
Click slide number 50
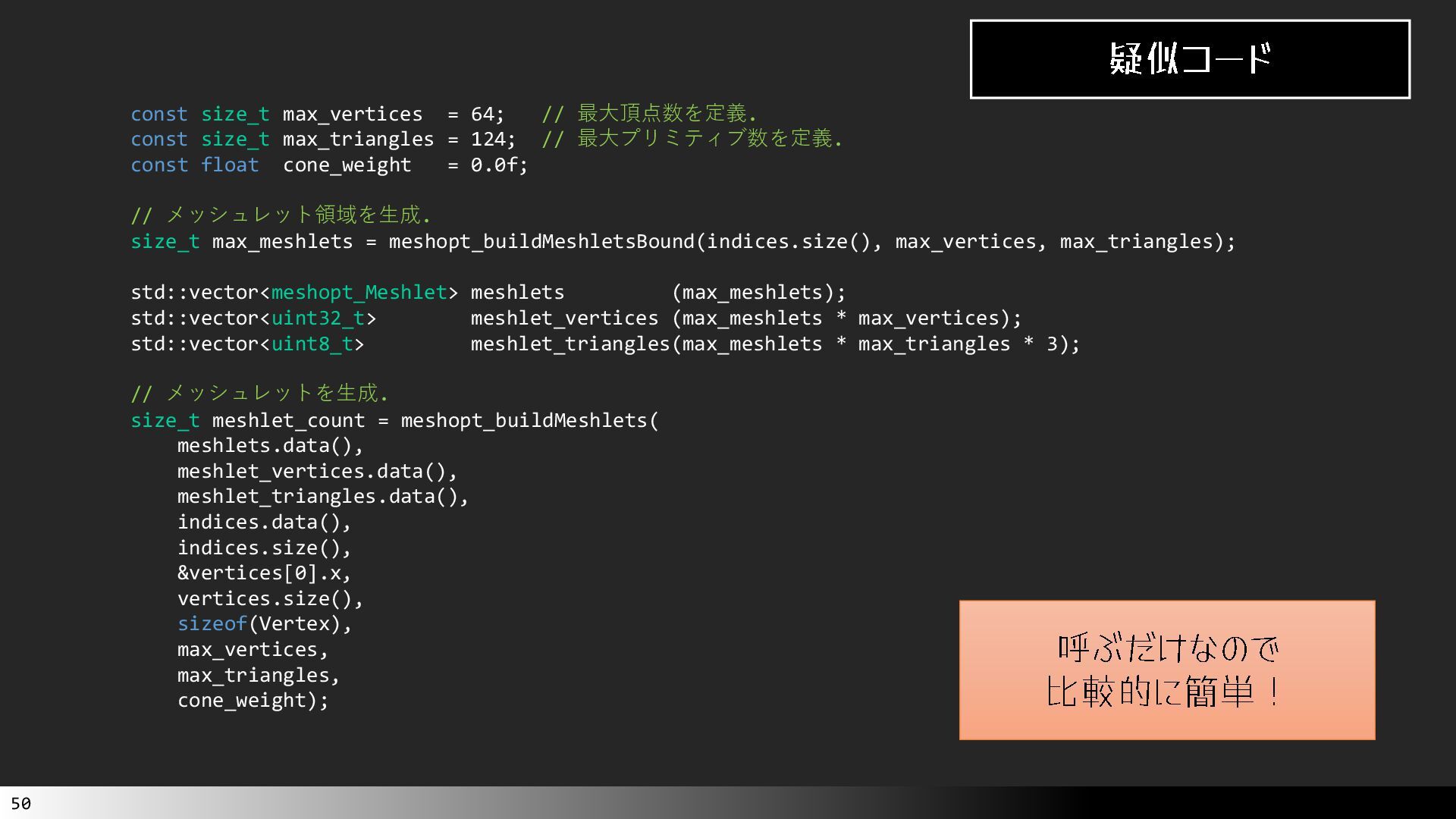coord(21,803)
